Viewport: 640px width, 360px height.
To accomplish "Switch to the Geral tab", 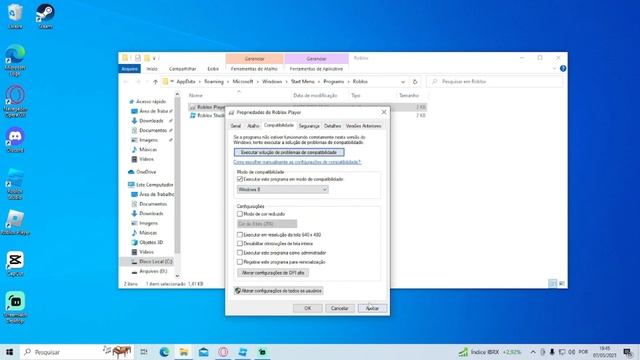I will pos(236,126).
